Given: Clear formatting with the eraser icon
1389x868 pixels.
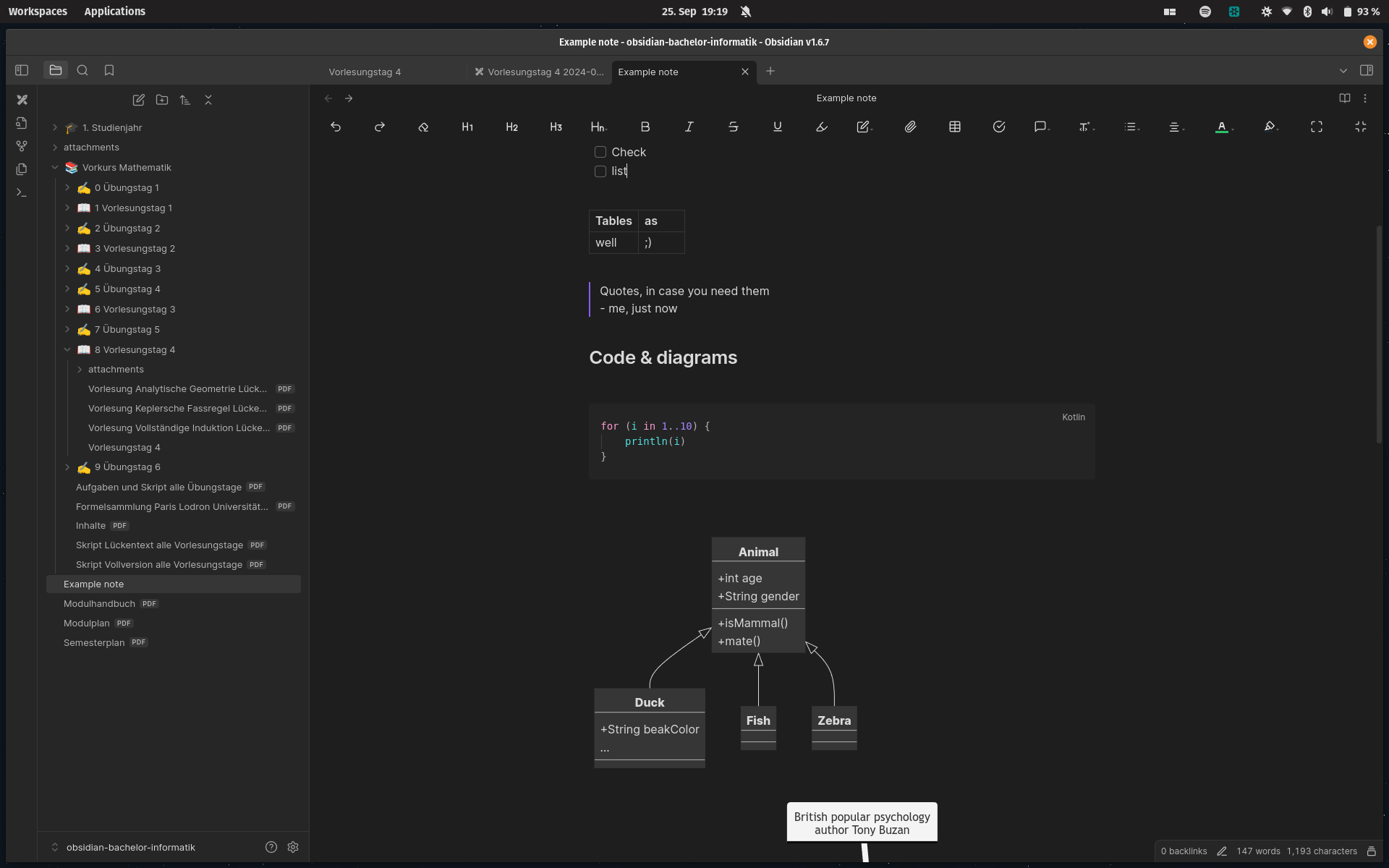Looking at the screenshot, I should point(424,127).
